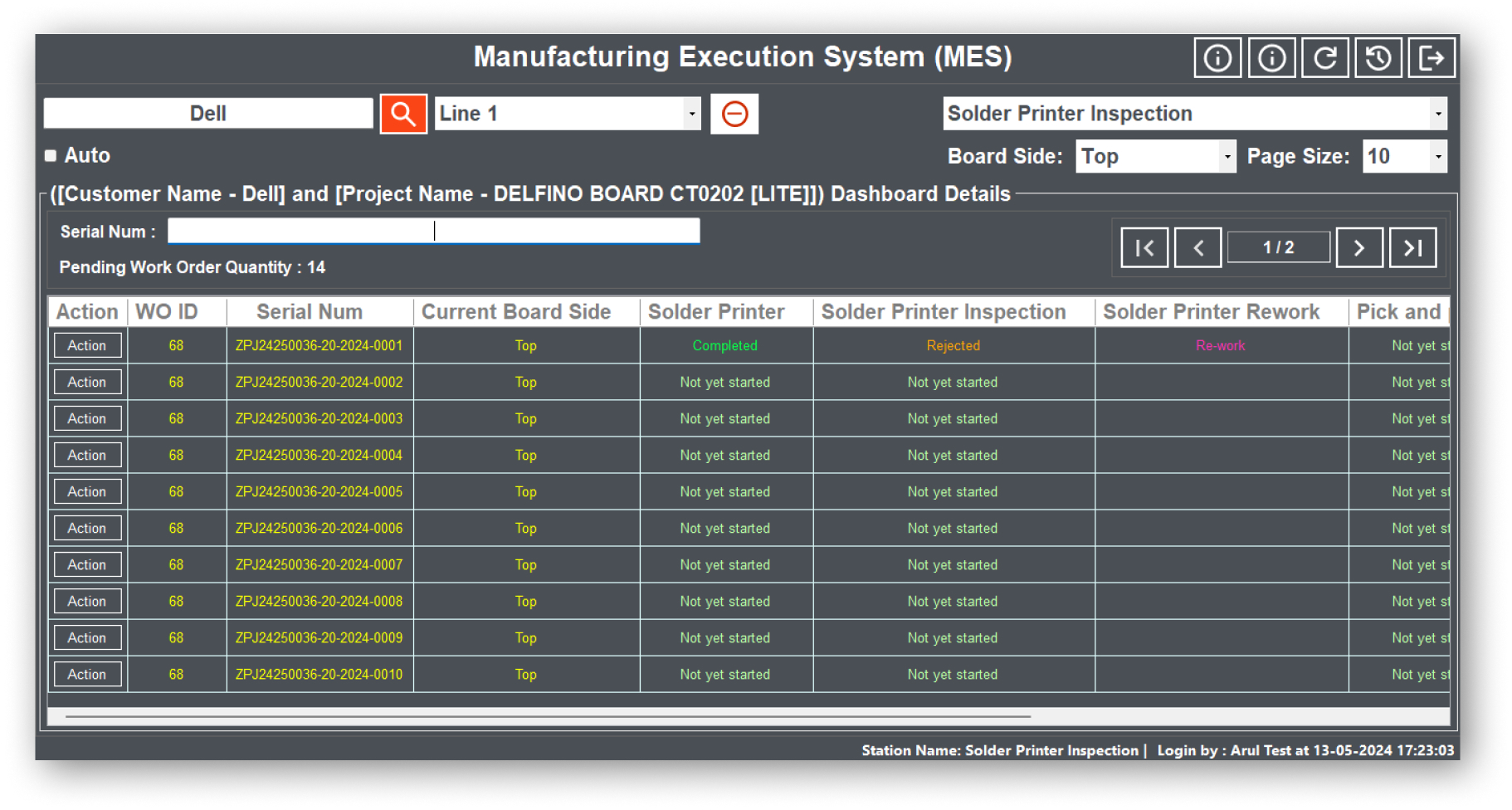Viewport: 1512px width, 810px height.
Task: Go to the previous page of results
Action: tap(1197, 247)
